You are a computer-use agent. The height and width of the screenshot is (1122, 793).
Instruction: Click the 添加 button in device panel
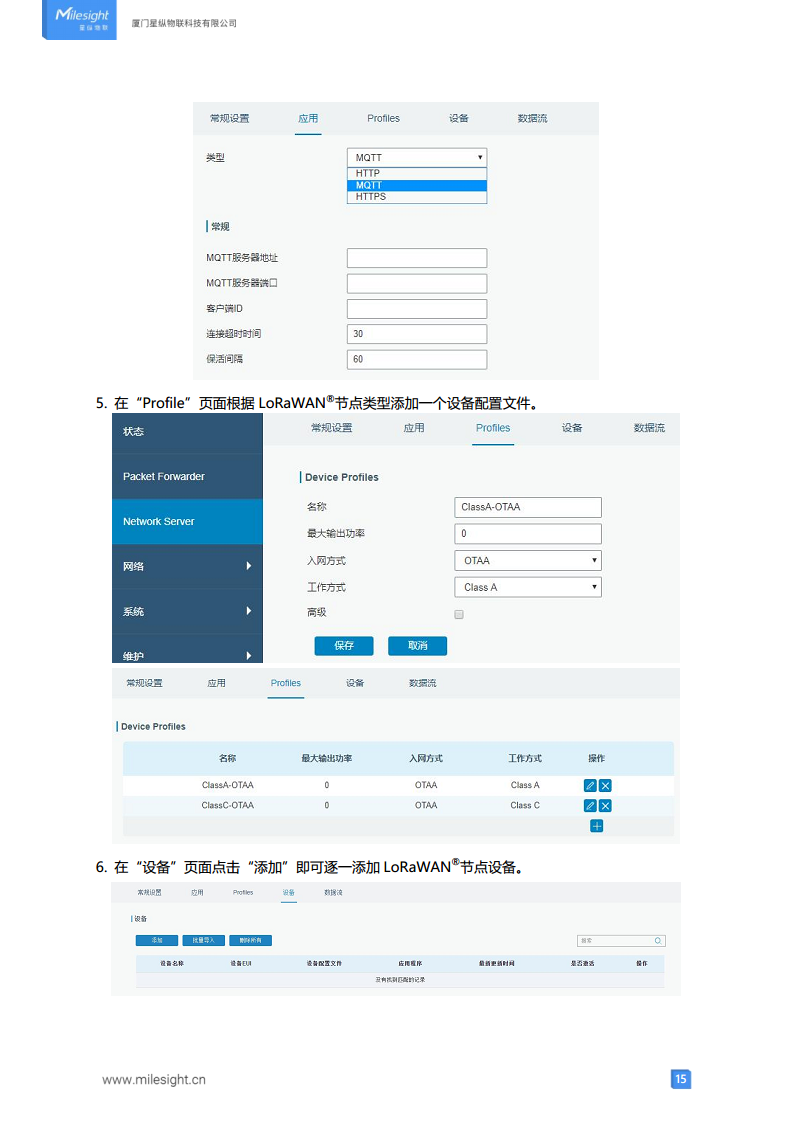click(x=157, y=940)
